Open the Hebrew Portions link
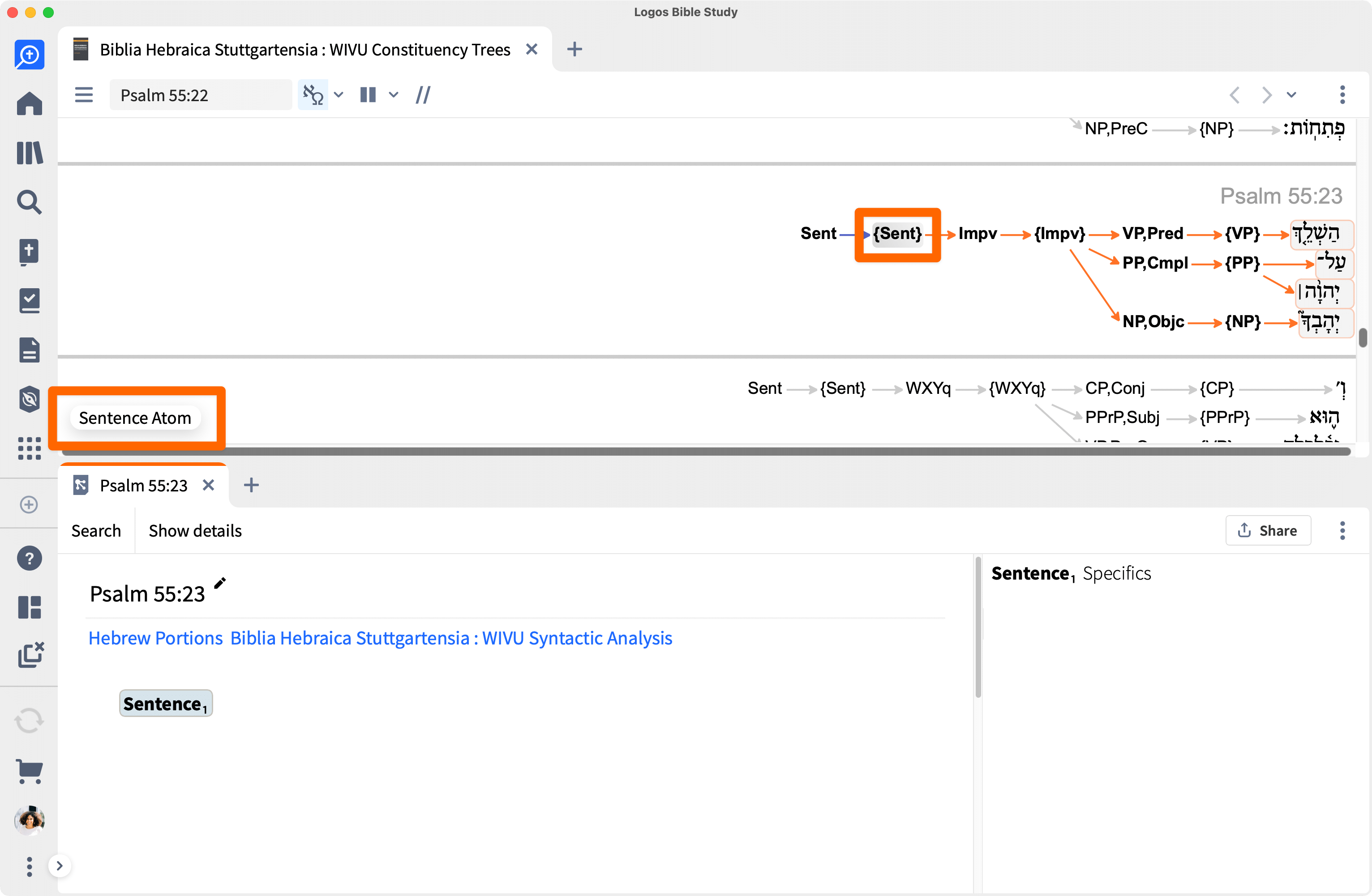This screenshot has width=1372, height=896. coord(156,638)
